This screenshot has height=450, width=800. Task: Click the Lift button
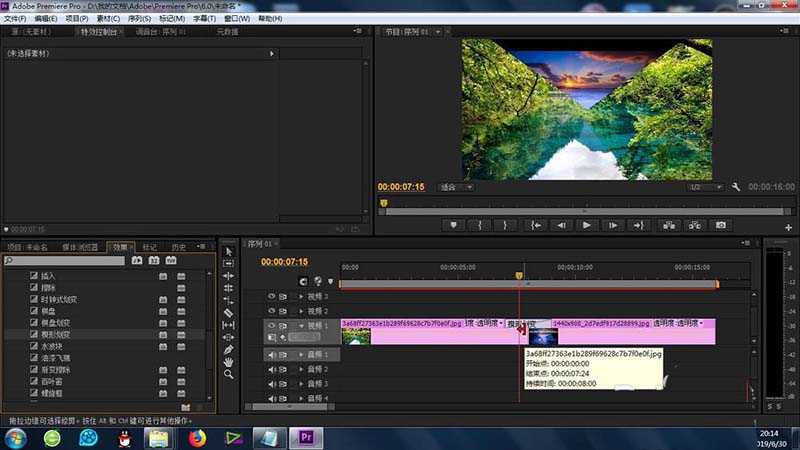coord(669,225)
